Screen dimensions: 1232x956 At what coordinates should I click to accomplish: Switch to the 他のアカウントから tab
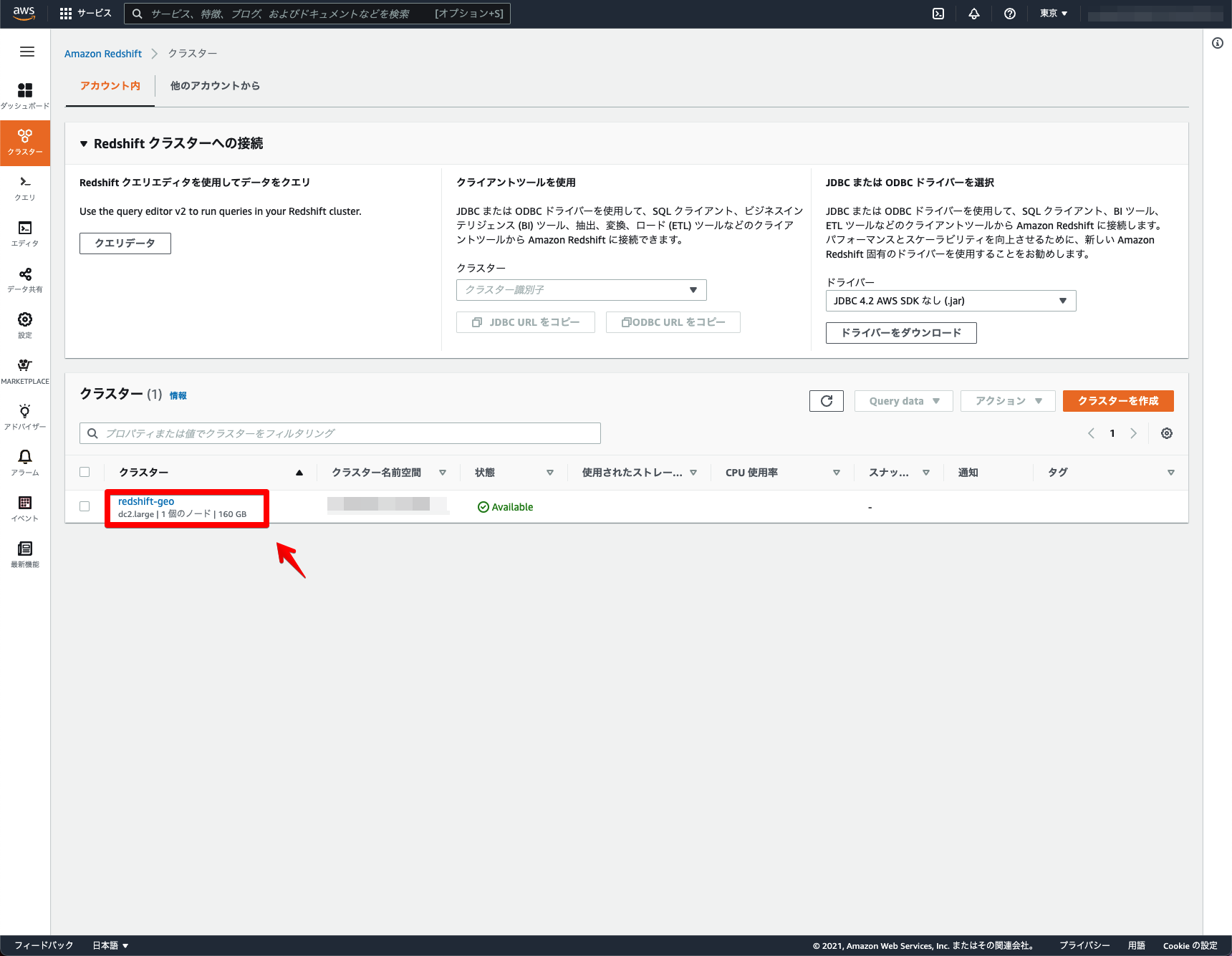[214, 86]
